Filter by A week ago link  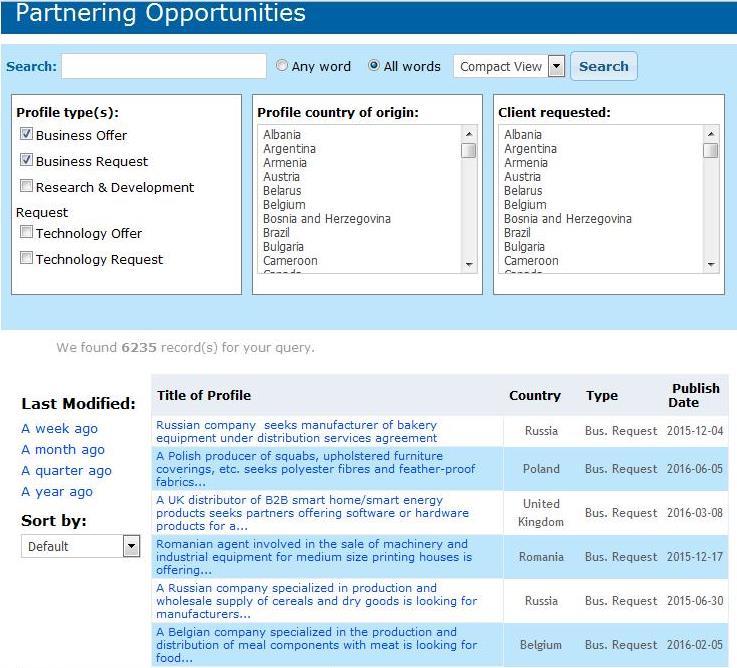[60, 429]
